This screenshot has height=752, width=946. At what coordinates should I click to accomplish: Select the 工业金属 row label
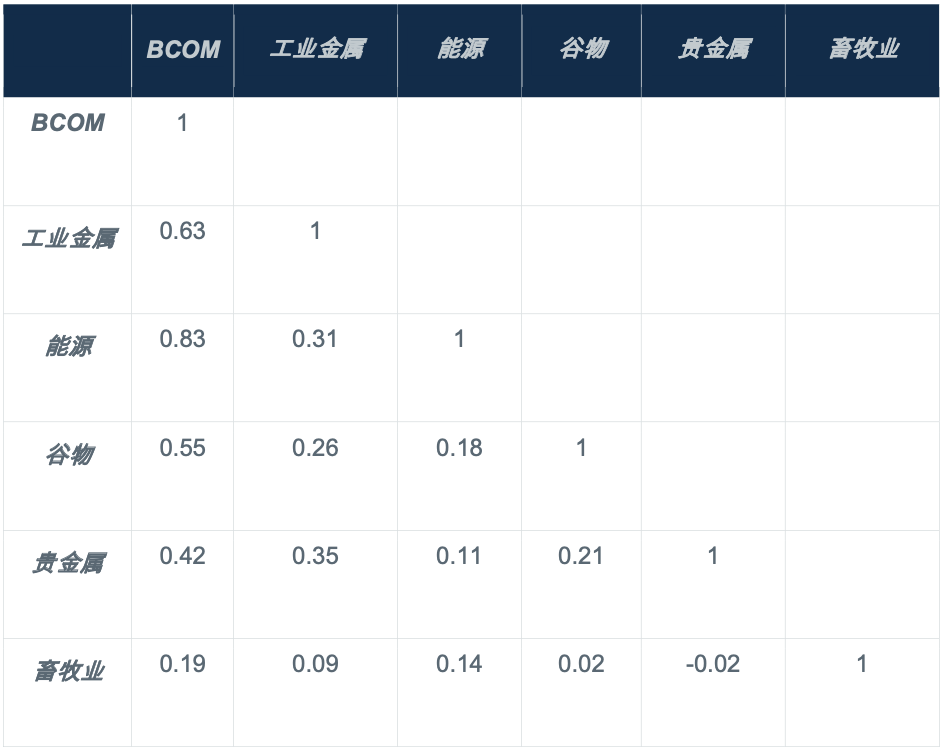click(67, 239)
